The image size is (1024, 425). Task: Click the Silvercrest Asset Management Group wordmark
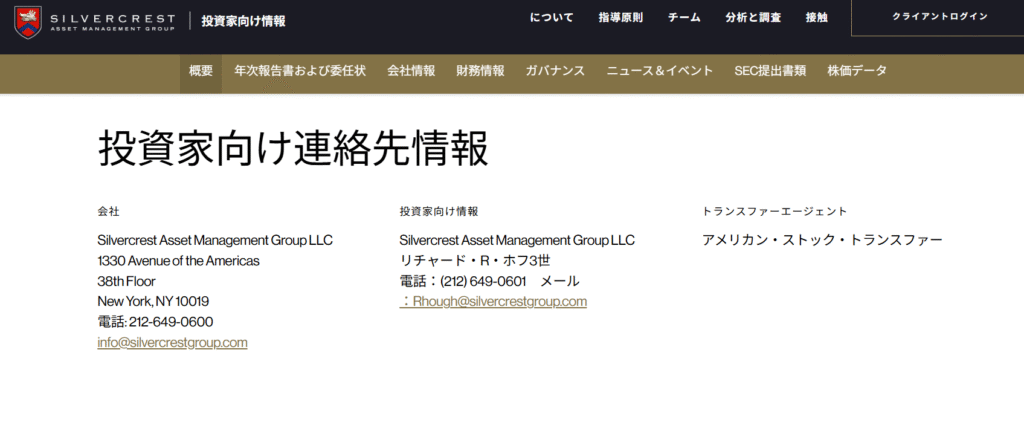112,22
